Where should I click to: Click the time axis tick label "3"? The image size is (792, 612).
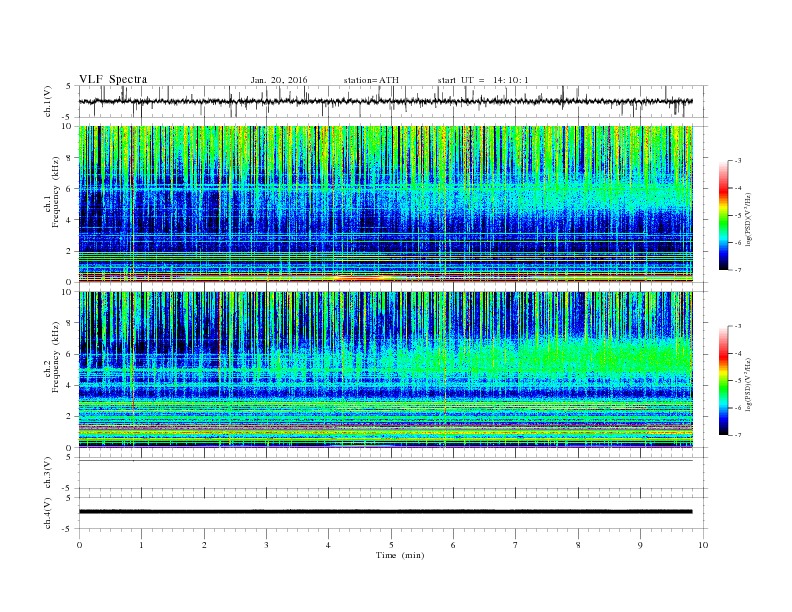[x=267, y=545]
